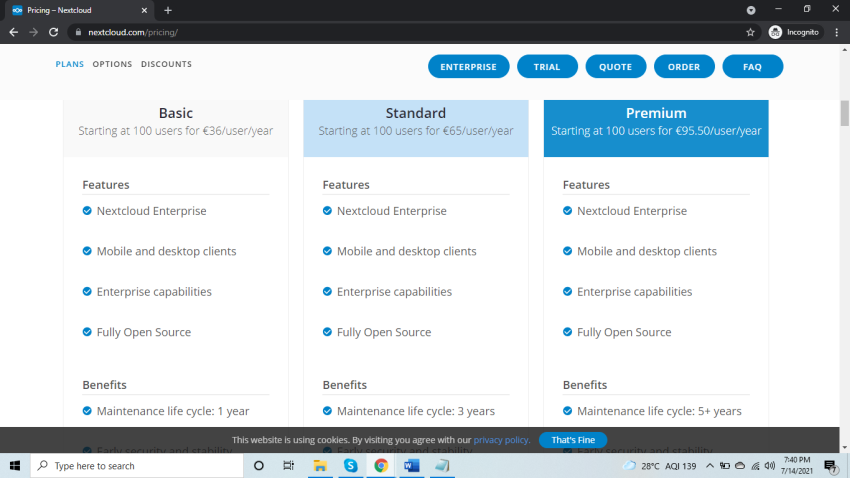This screenshot has height=478, width=850.
Task: Click the FAQ button
Action: pyautogui.click(x=752, y=67)
